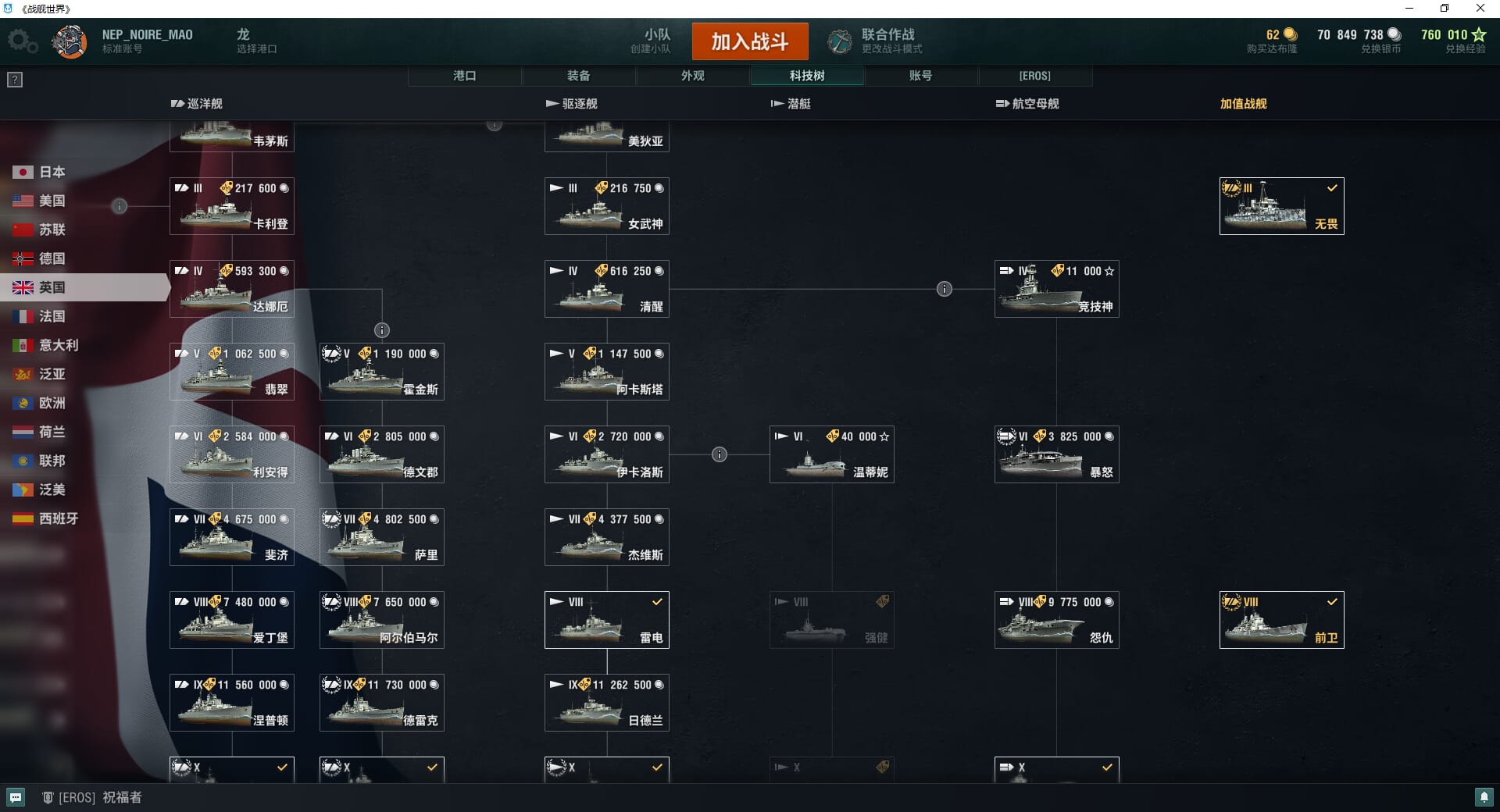The image size is (1500, 812).
Task: Switch to the 科技树 tab
Action: click(807, 76)
